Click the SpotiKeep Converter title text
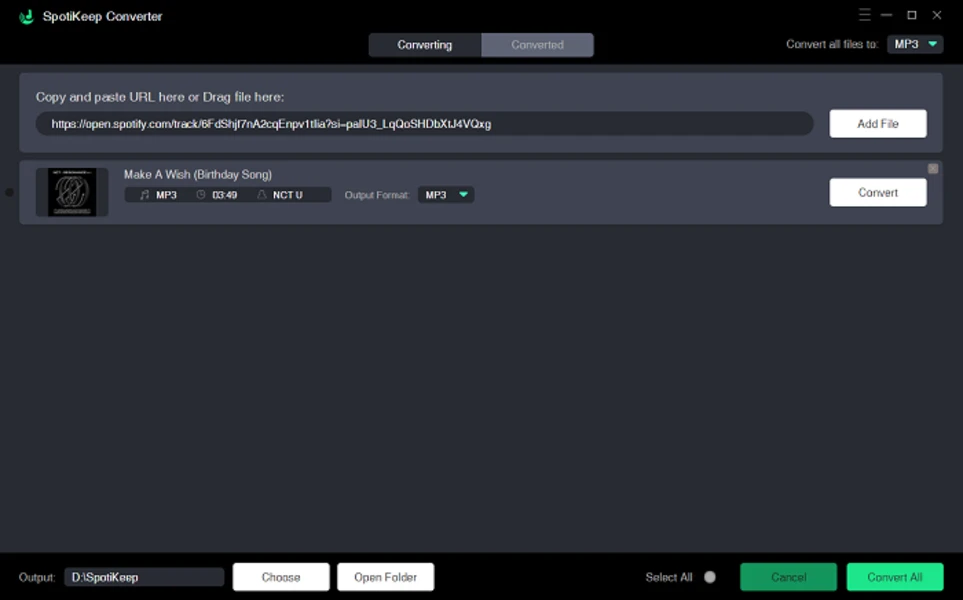 (103, 17)
